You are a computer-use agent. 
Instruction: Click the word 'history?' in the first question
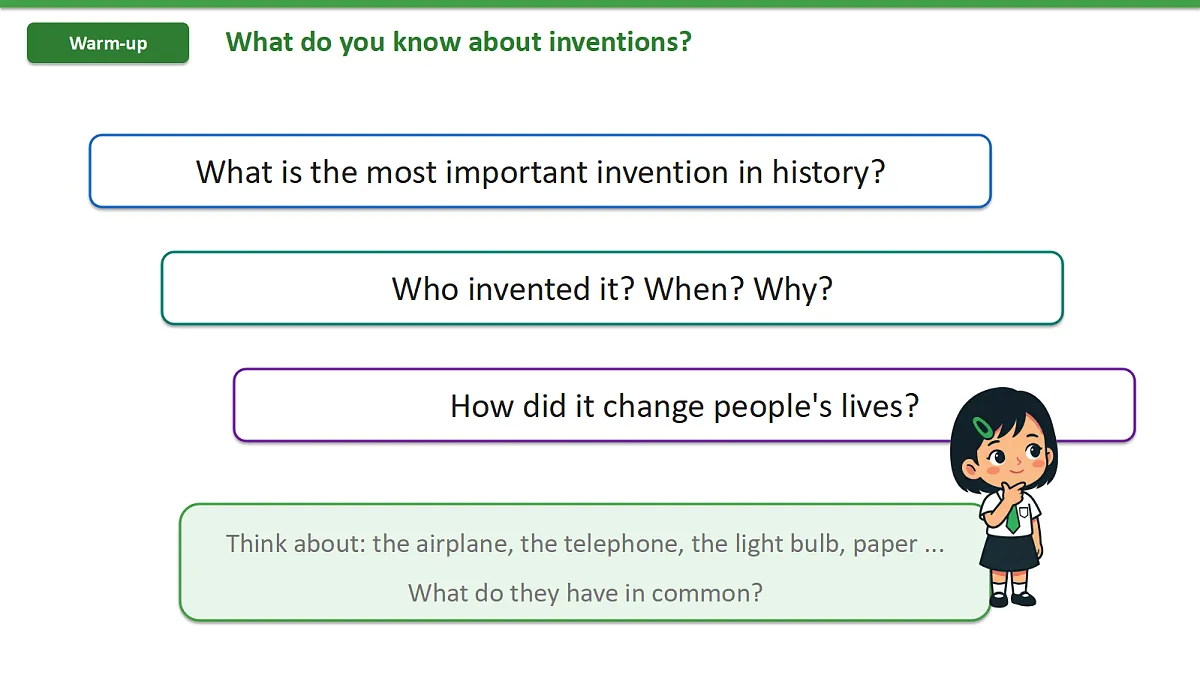(828, 172)
